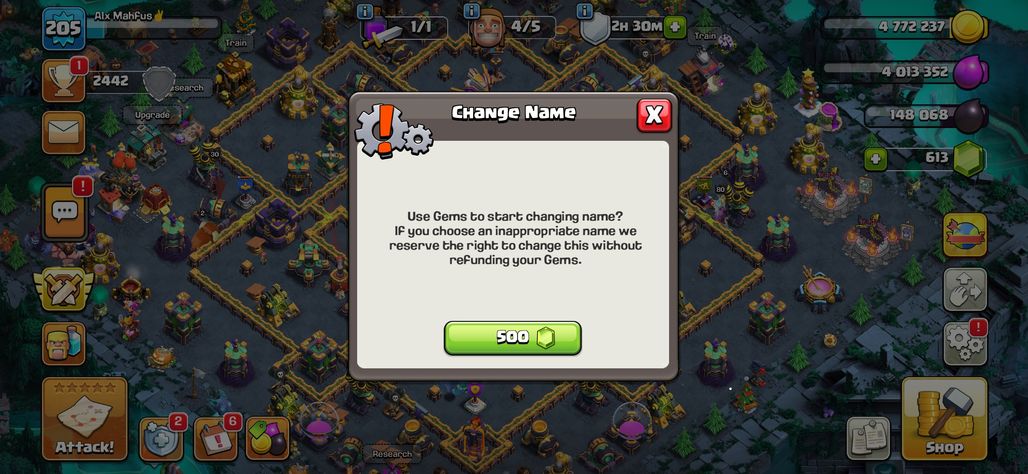Confirm name change with 500 gems button
1028x474 pixels.
coord(513,338)
